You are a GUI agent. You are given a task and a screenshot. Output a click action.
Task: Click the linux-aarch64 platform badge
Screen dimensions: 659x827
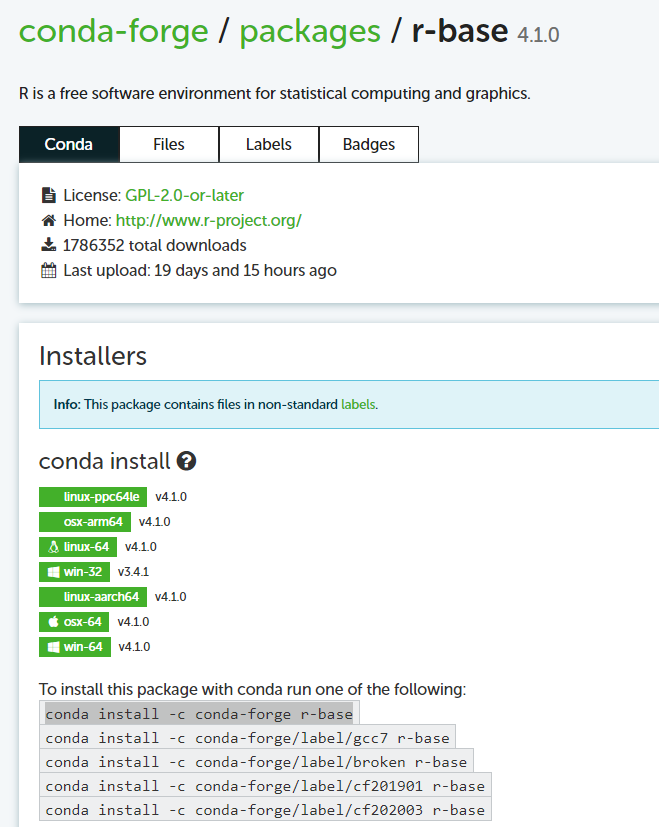92,596
